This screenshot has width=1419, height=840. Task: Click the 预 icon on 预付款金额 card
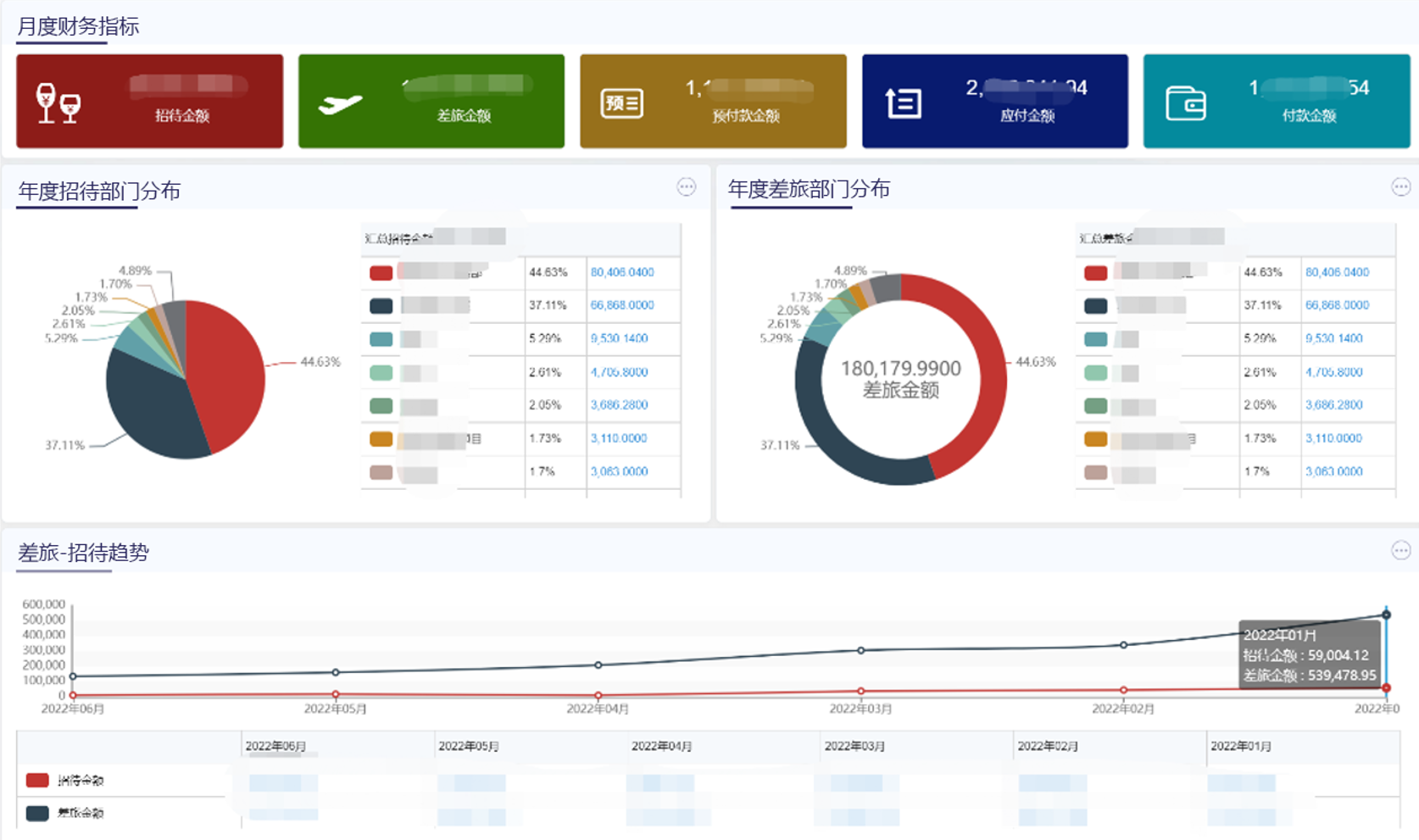(622, 103)
